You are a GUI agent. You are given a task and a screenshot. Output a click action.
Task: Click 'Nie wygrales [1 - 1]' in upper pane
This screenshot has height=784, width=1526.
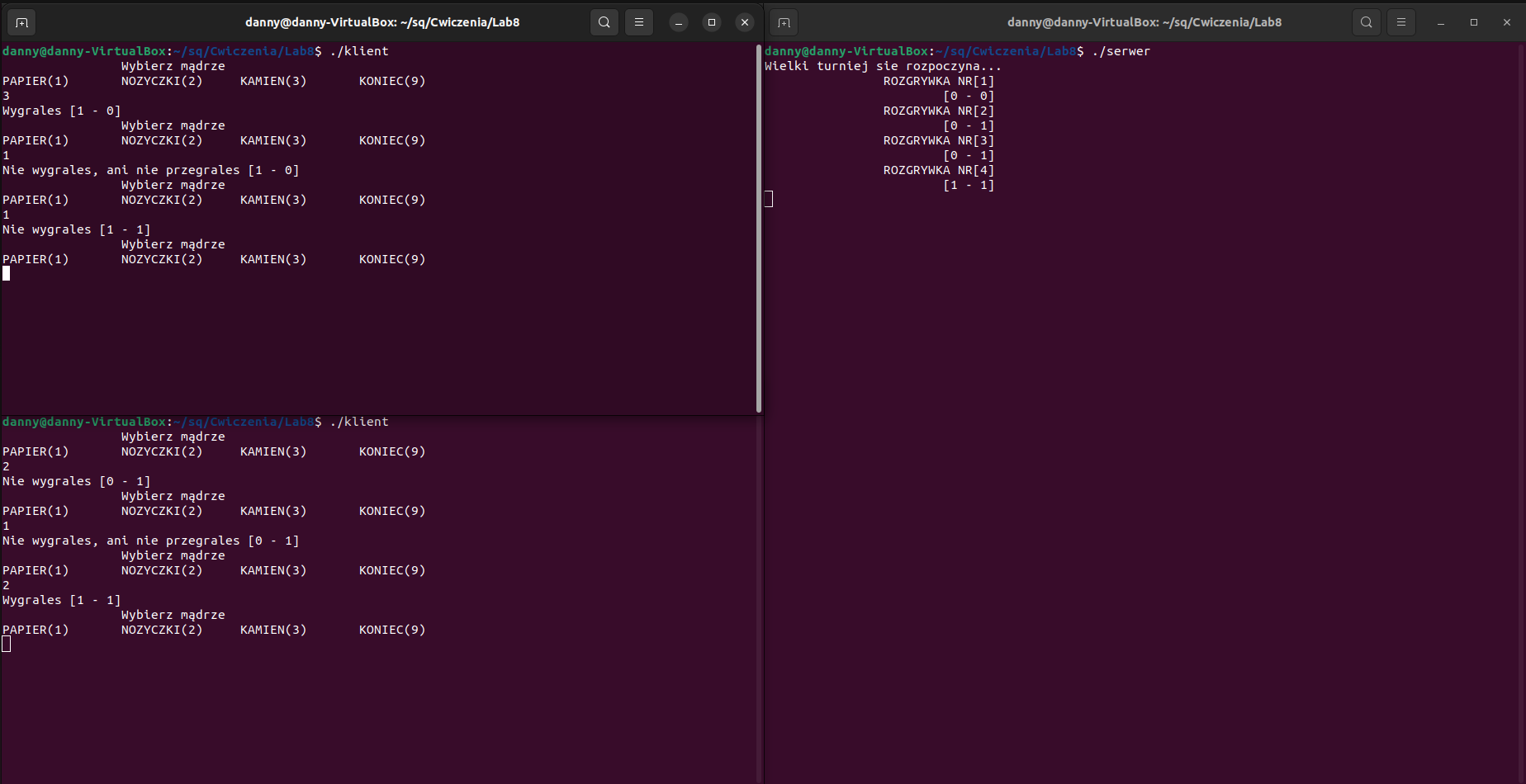point(77,229)
